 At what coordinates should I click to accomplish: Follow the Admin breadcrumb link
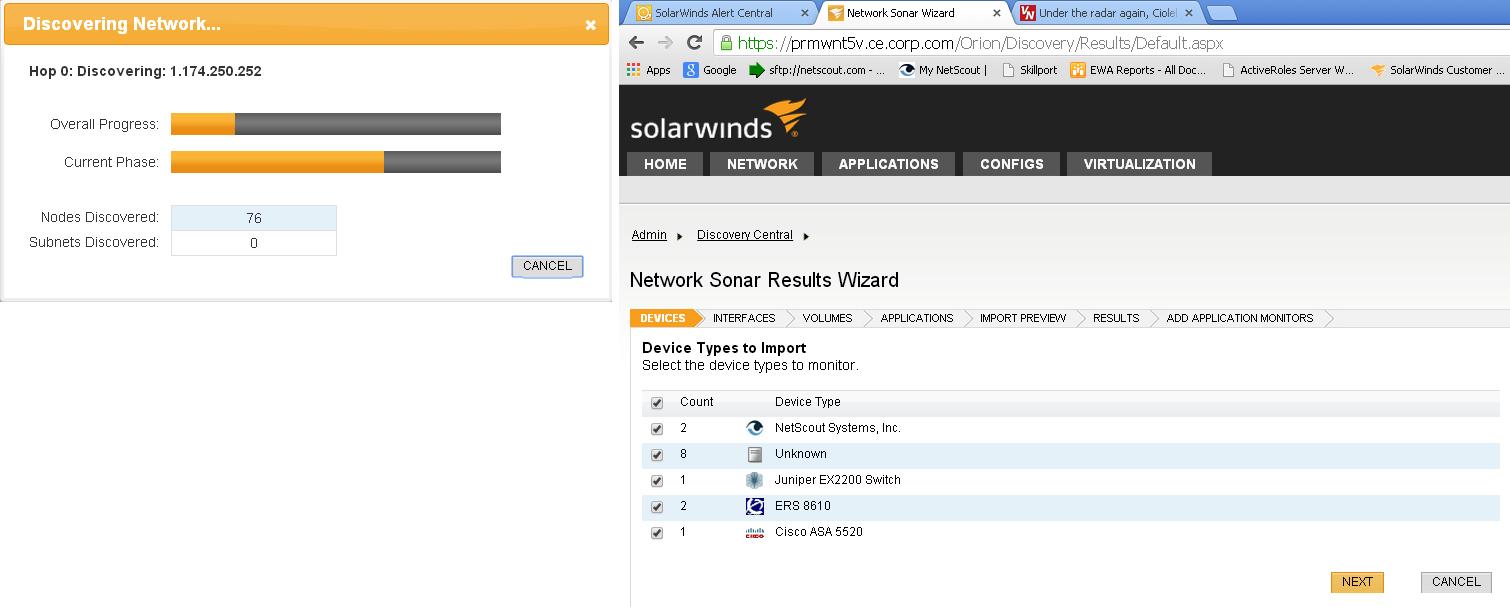coord(649,235)
